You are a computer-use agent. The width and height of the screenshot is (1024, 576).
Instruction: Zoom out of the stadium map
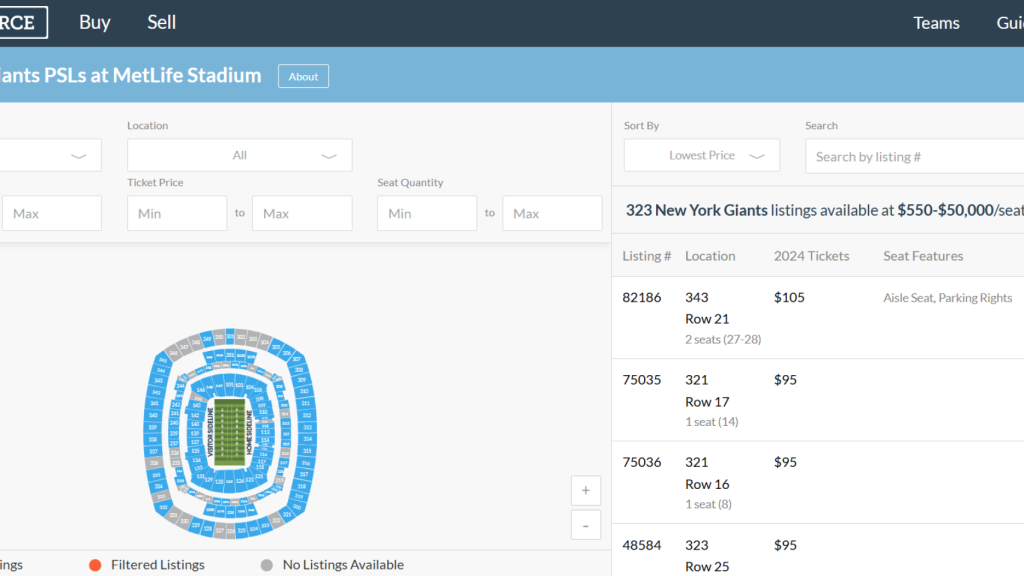pyautogui.click(x=585, y=524)
